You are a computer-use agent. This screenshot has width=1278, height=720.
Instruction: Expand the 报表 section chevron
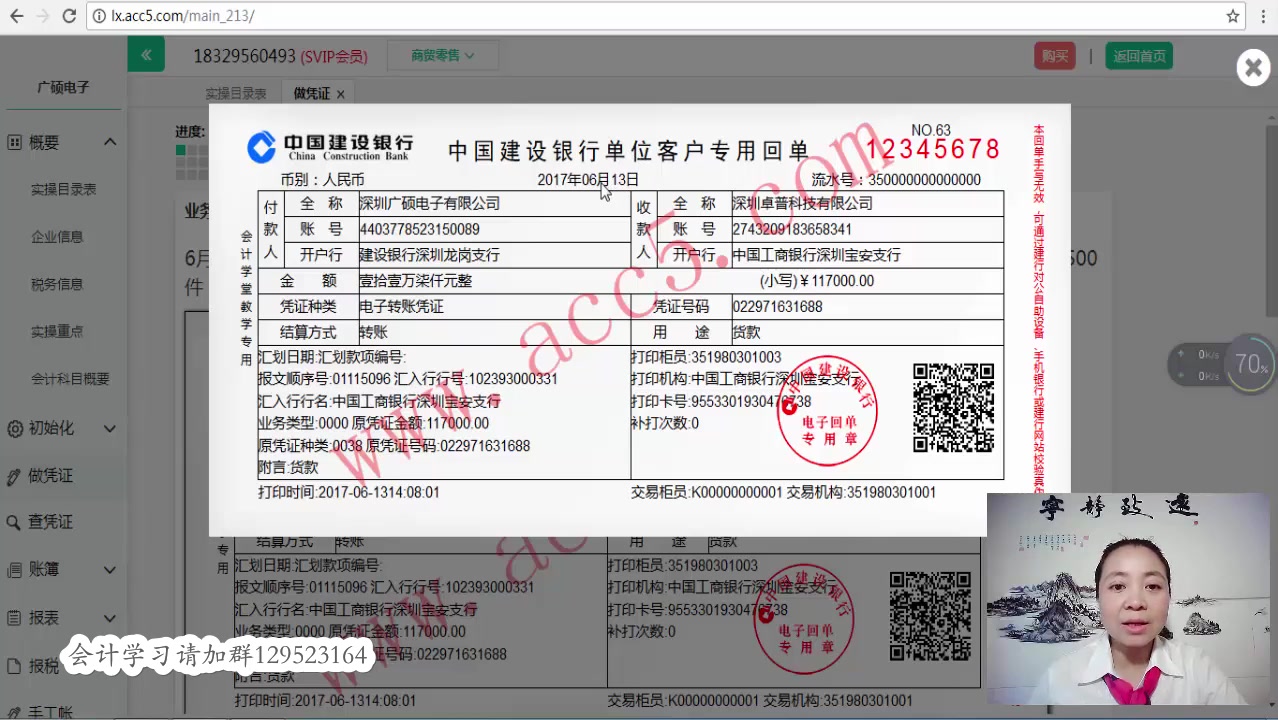112,617
